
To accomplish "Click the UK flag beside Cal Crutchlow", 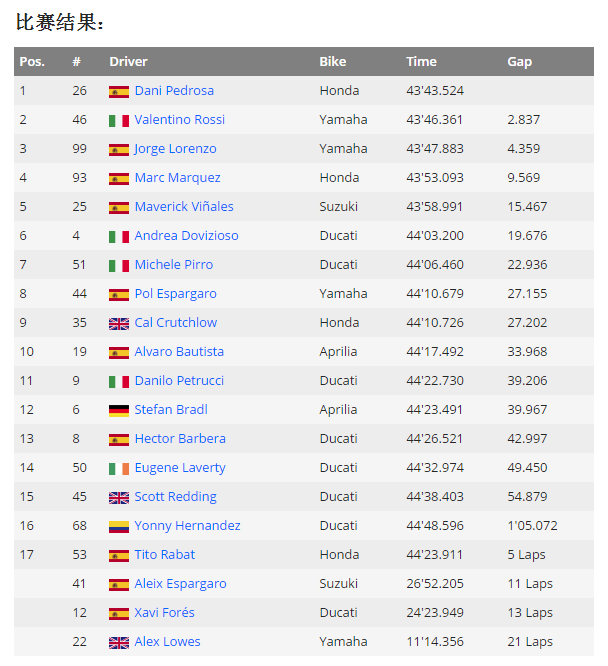I will tap(119, 323).
